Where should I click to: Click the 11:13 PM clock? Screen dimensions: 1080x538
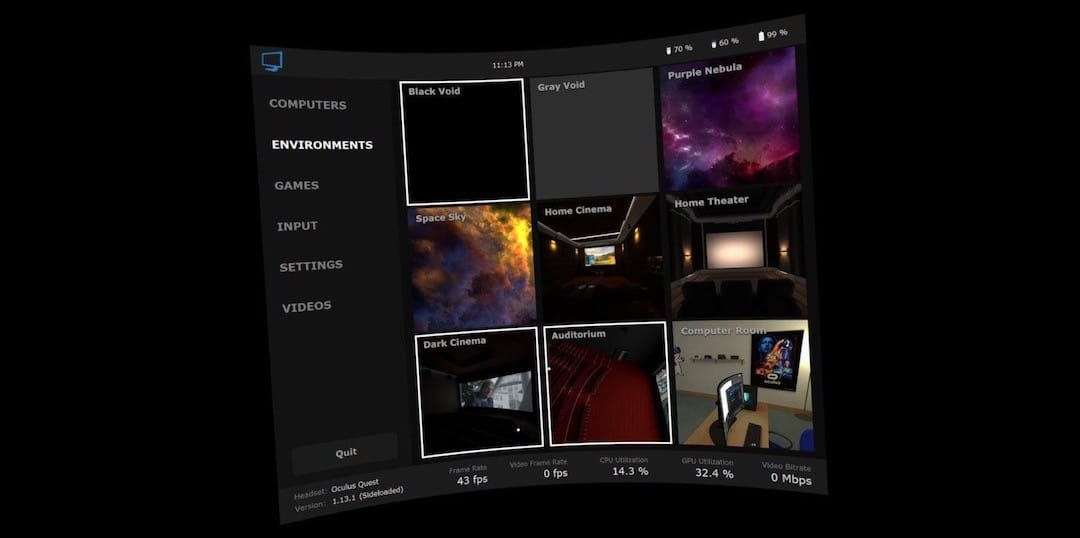(x=508, y=64)
